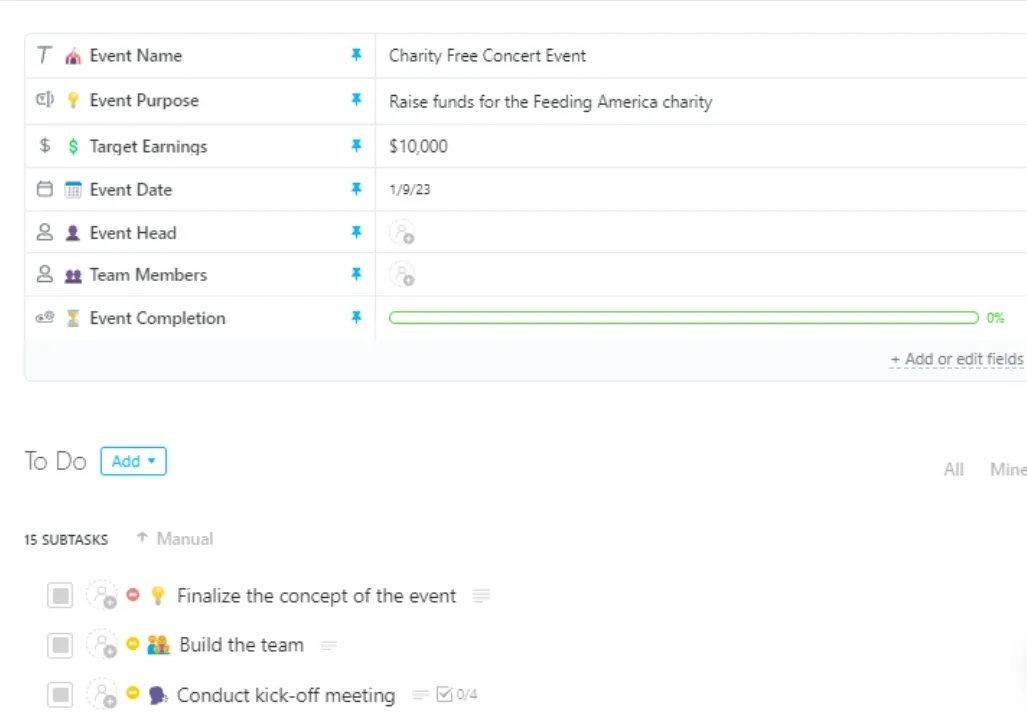This screenshot has width=1027, height=712.
Task: Change red priority flag on Finalize concept subtask
Action: pos(133,594)
